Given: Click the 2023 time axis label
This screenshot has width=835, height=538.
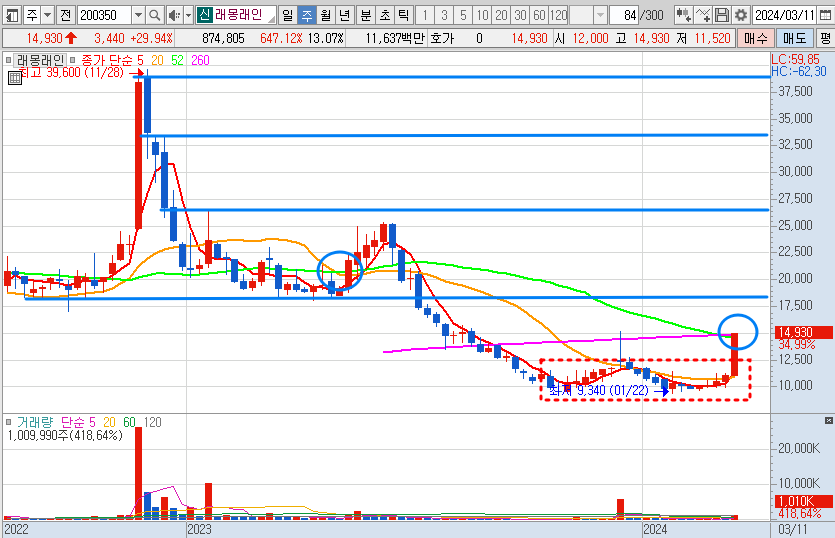Looking at the screenshot, I should pos(199,529).
